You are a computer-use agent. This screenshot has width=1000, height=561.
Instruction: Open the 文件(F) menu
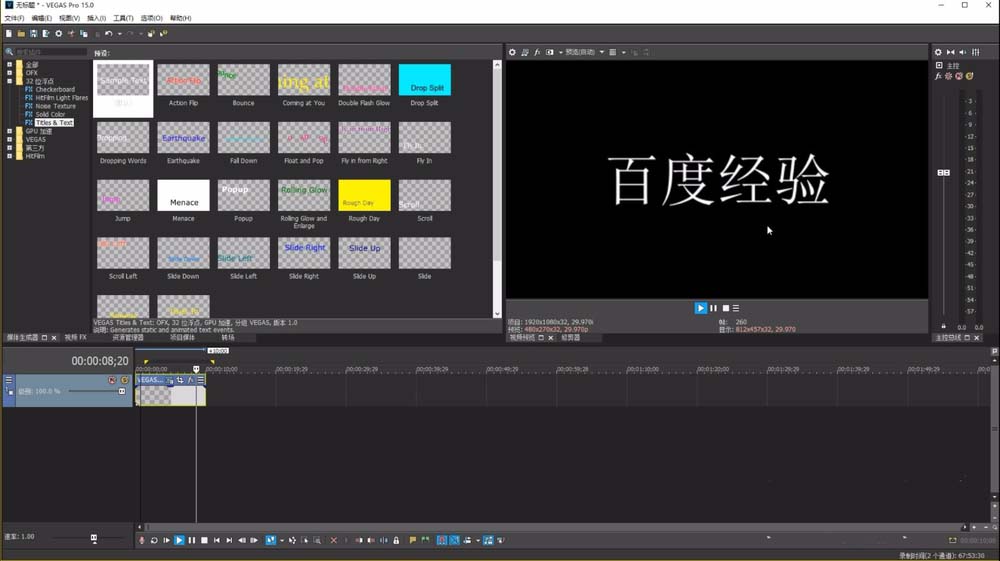14,18
